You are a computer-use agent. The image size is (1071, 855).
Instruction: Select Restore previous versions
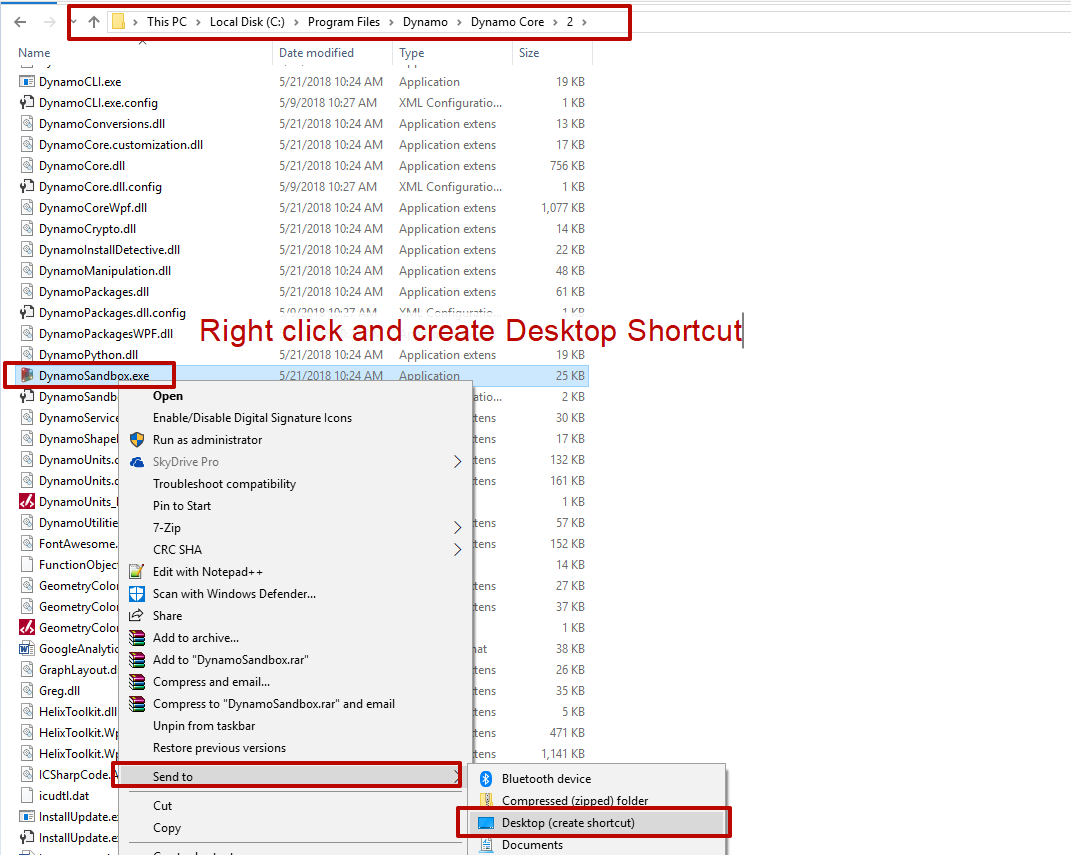point(219,748)
